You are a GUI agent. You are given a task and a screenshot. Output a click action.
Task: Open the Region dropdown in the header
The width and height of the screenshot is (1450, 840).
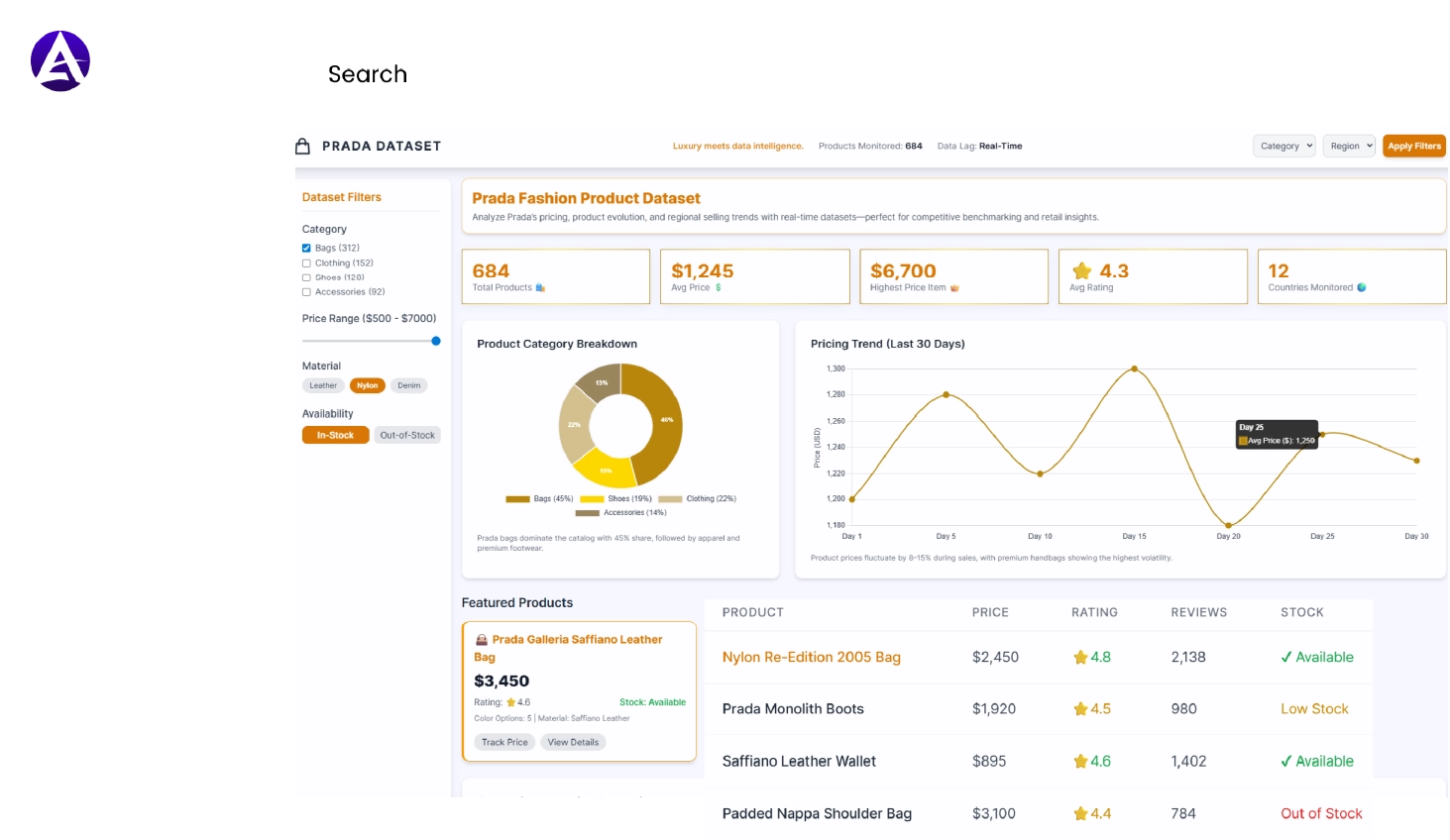pos(1348,146)
